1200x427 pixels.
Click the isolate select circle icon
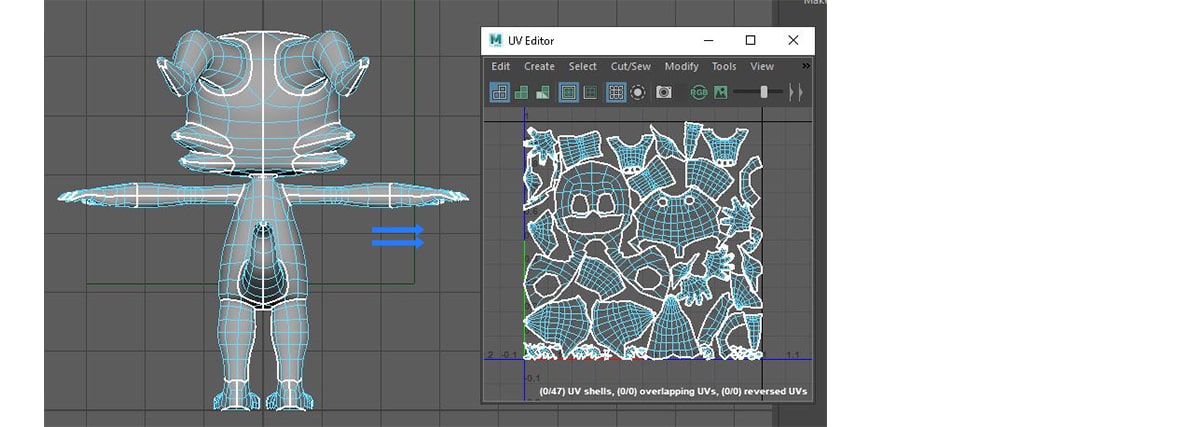tap(638, 92)
